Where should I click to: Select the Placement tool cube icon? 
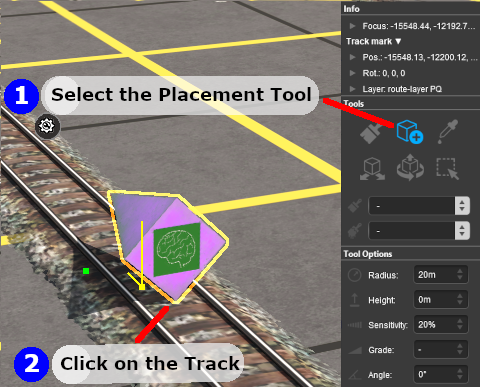[x=410, y=132]
